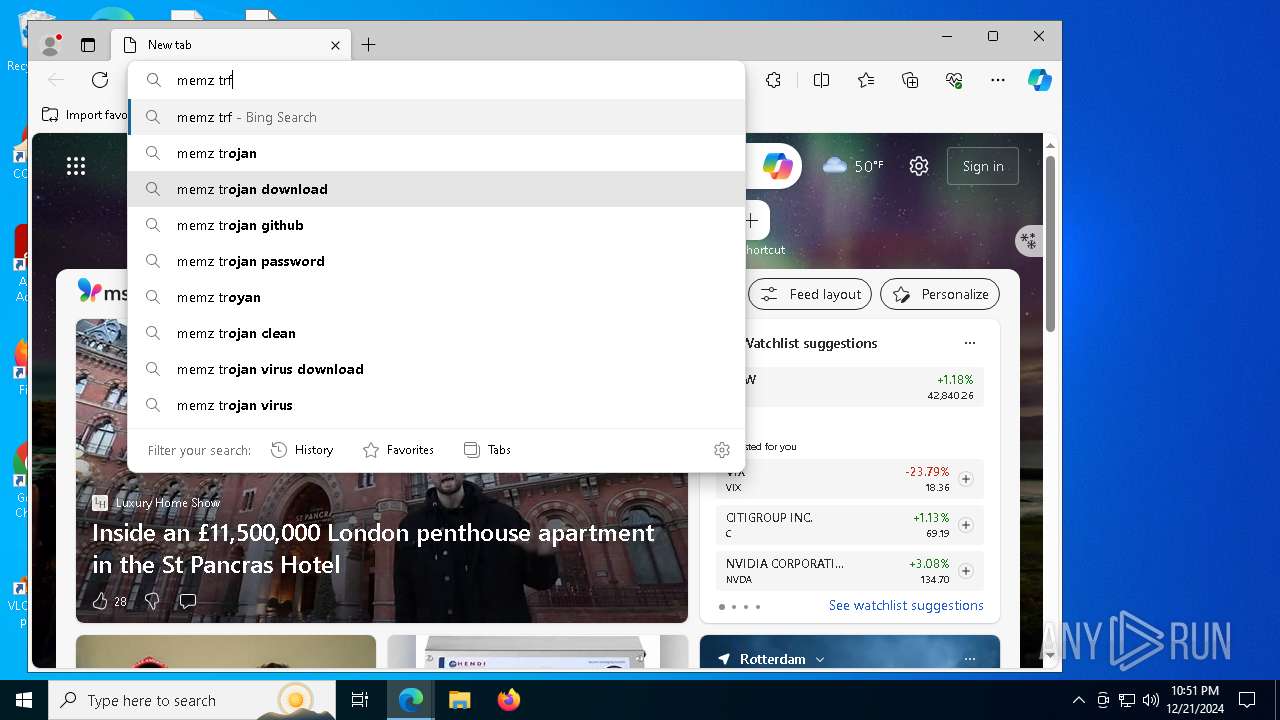This screenshot has width=1280, height=720.
Task: Click the Personalize button
Action: (x=940, y=294)
